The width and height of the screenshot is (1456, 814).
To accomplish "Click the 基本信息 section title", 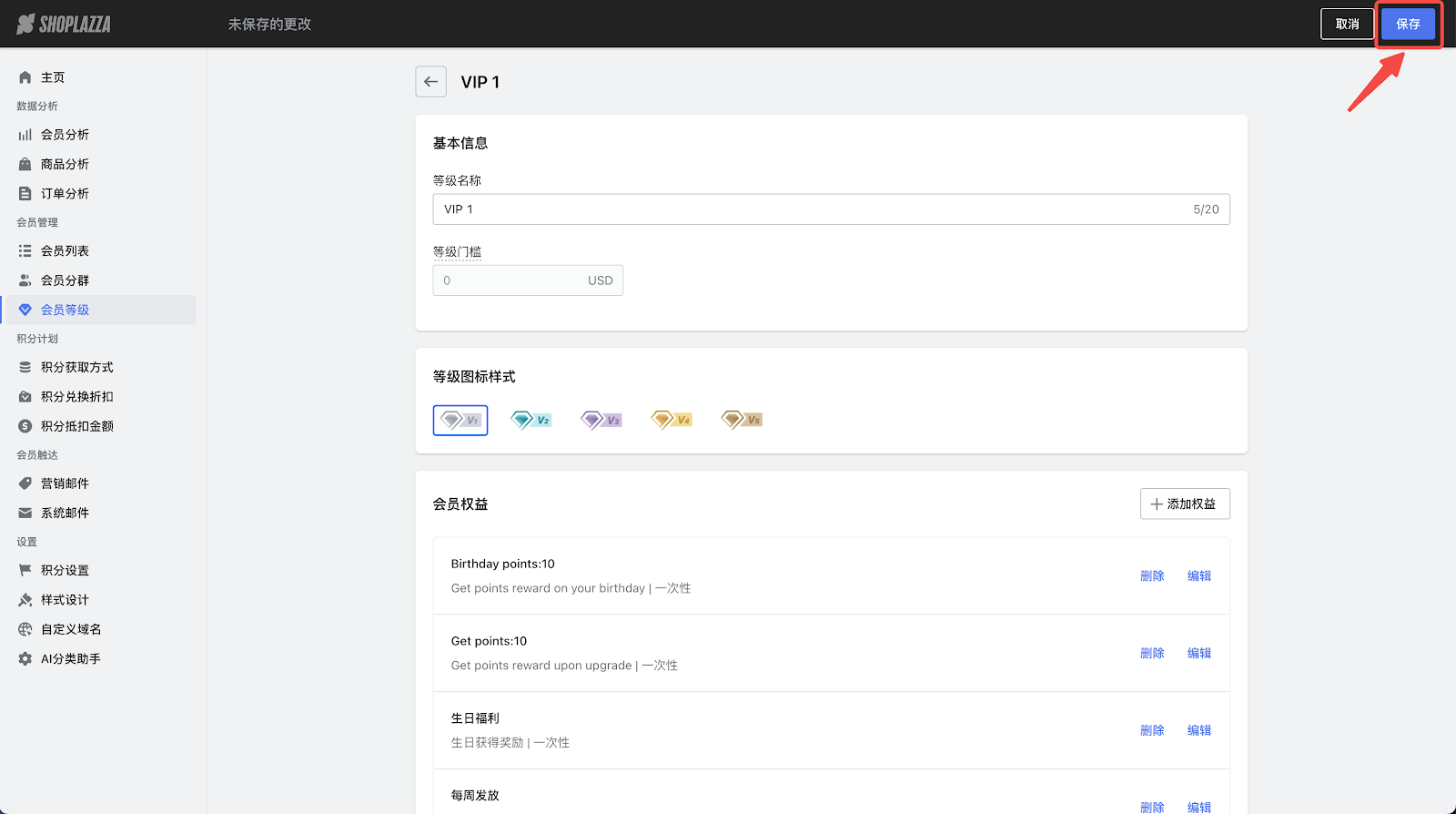I will 460,144.
